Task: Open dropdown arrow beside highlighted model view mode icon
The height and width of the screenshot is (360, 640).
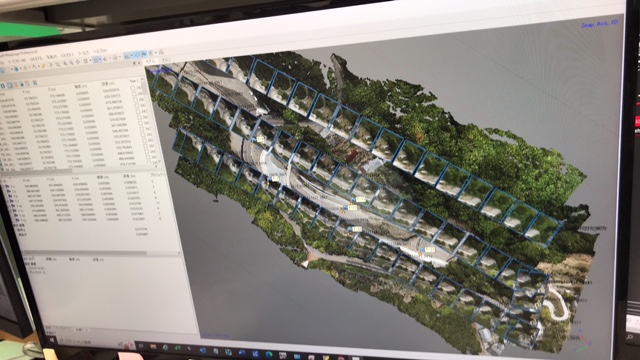Action: (100, 59)
